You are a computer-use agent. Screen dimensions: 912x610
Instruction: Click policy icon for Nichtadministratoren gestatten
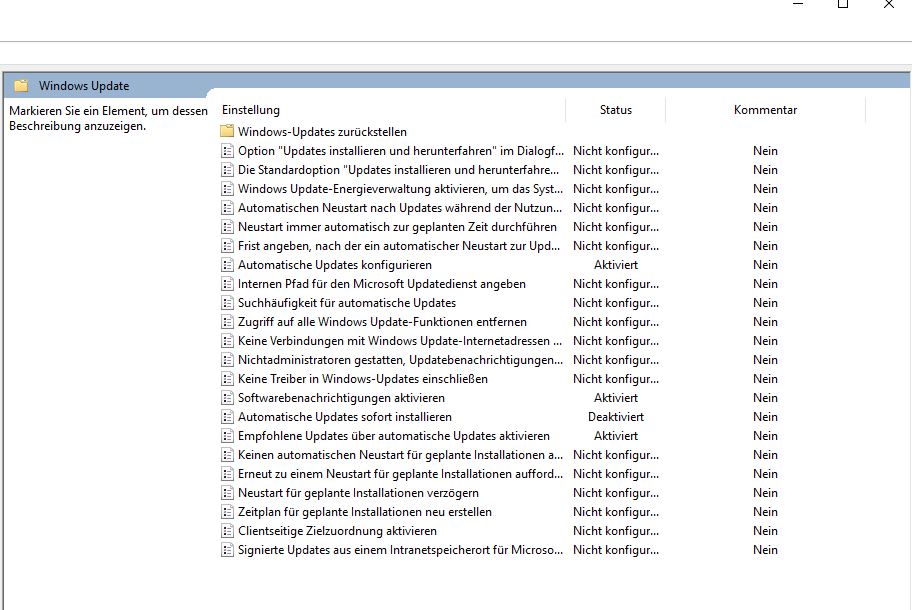227,360
